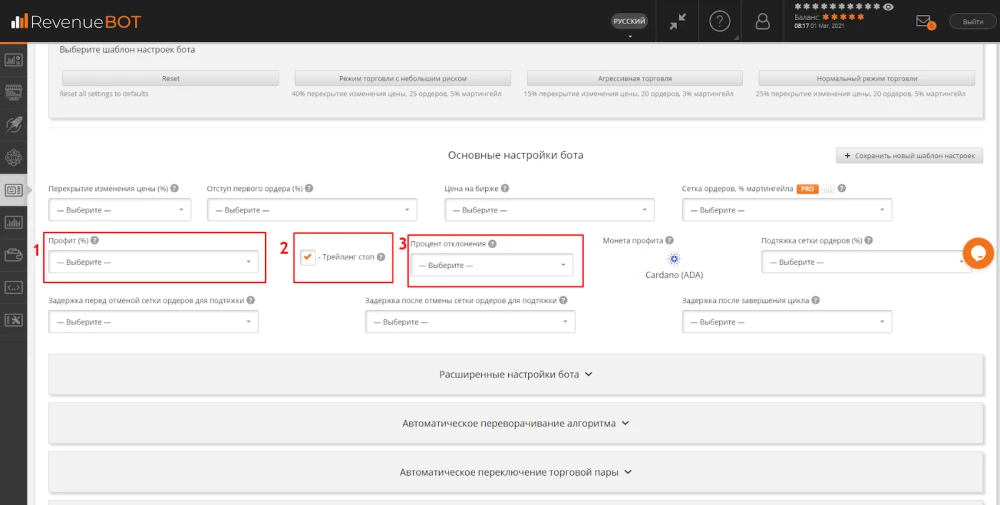1000x505 pixels.
Task: Open the Перекрытие изменения цены dropdown
Action: click(120, 210)
